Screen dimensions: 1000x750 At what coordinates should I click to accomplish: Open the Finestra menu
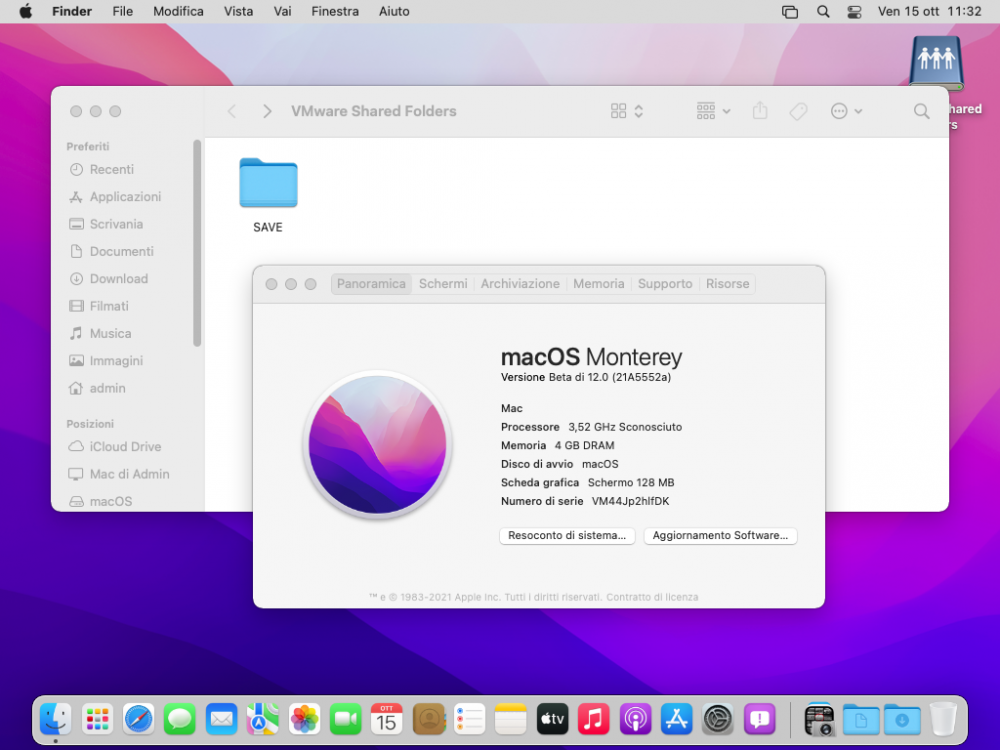click(x=335, y=11)
